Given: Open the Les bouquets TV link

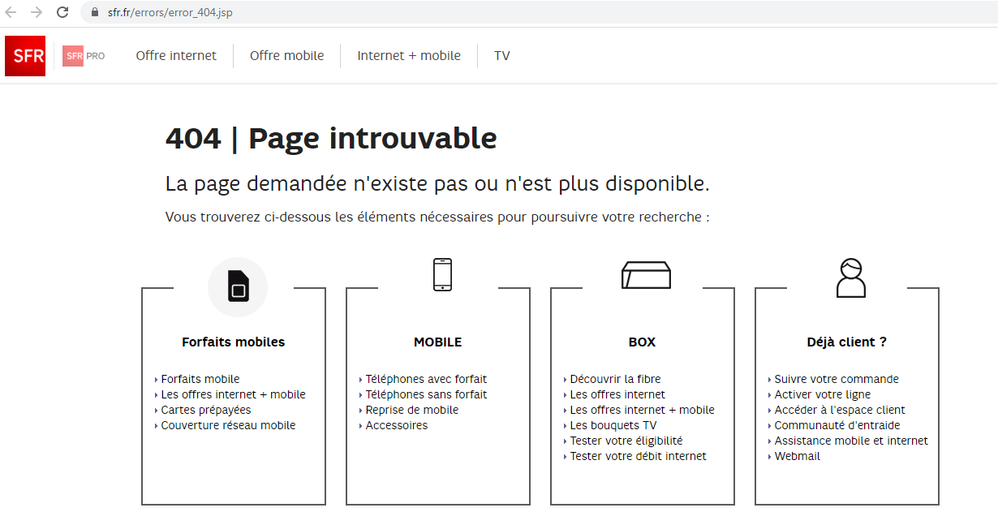Looking at the screenshot, I should pyautogui.click(x=613, y=425).
